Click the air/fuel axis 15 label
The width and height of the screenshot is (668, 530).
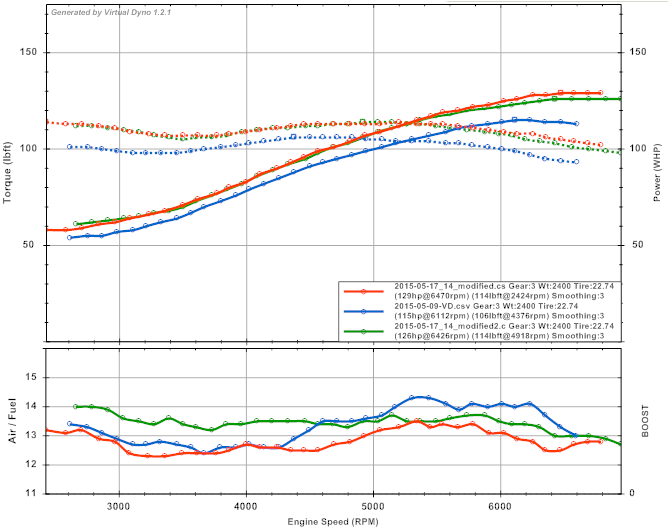point(32,377)
